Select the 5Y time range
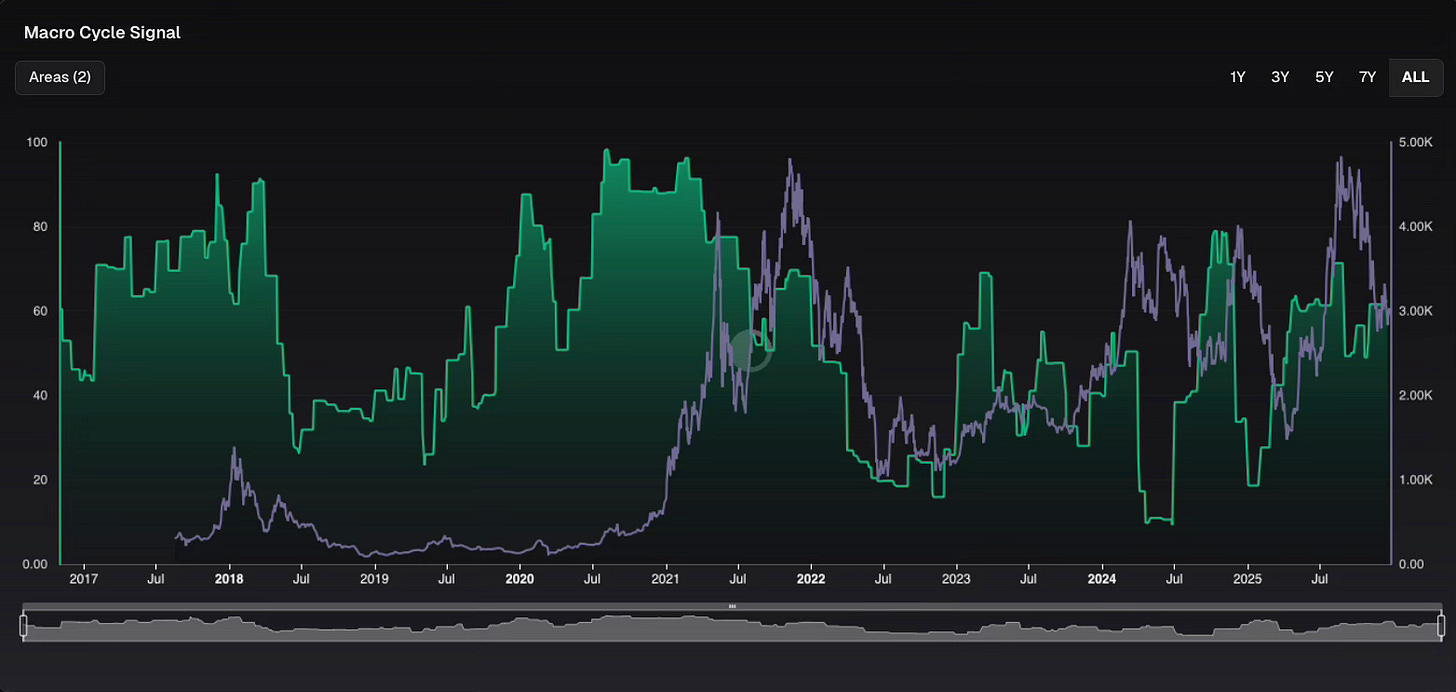The height and width of the screenshot is (692, 1456). point(1324,76)
